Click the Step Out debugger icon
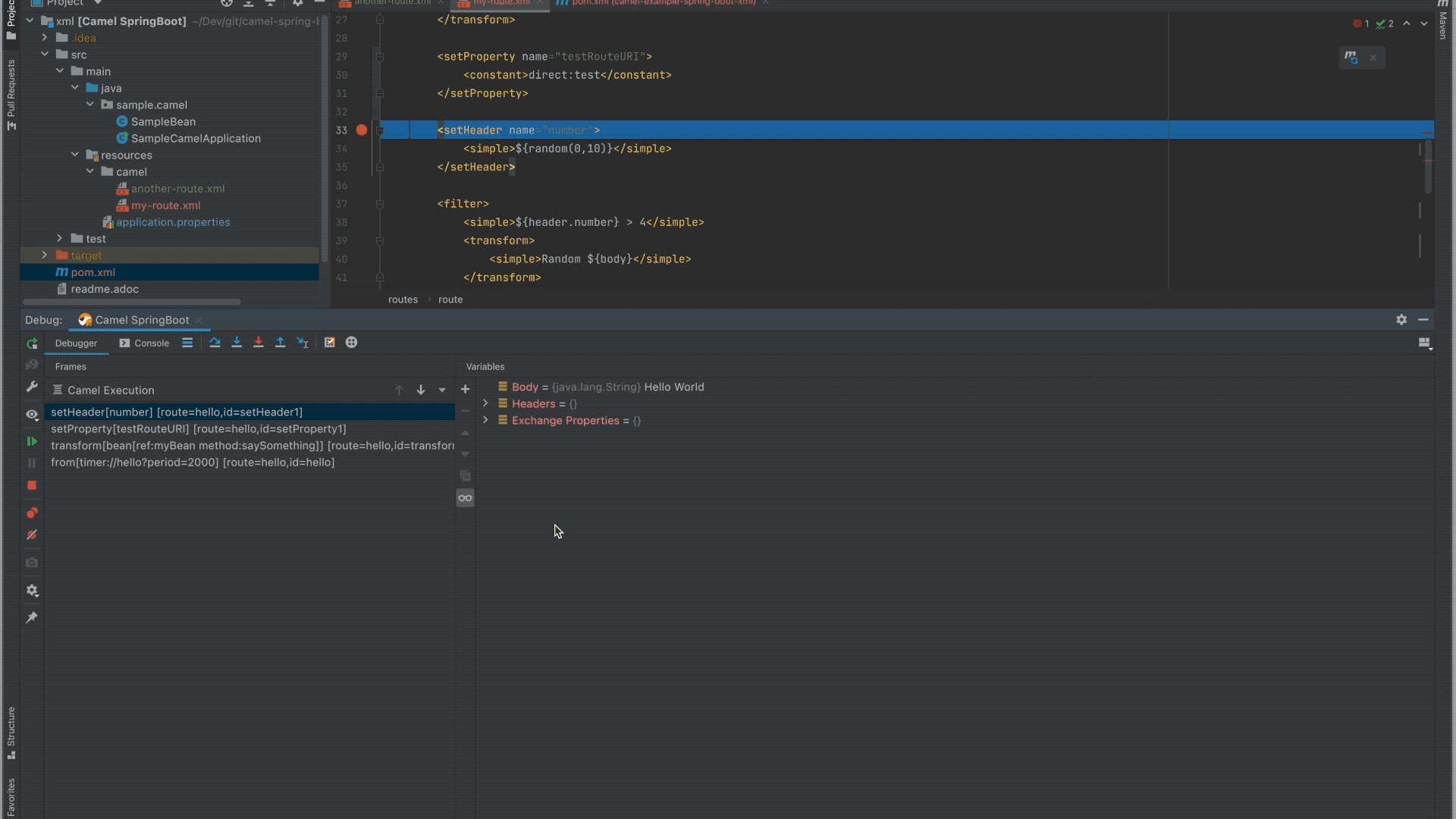This screenshot has height=819, width=1456. [x=280, y=342]
